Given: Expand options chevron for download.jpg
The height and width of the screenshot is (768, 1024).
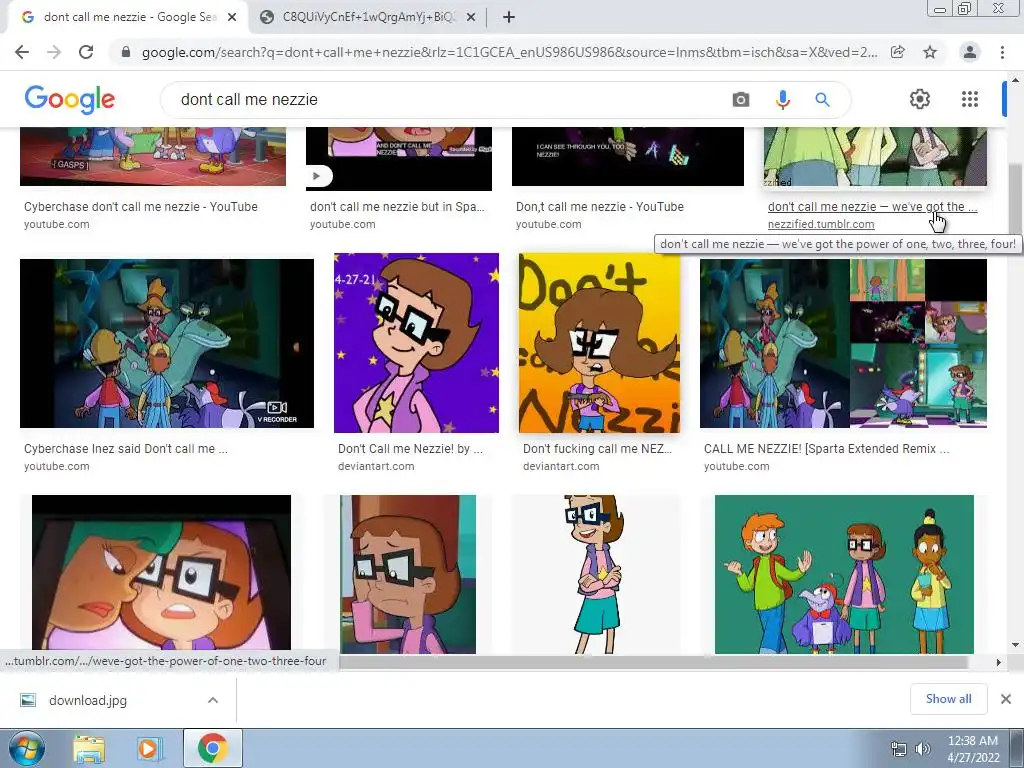Looking at the screenshot, I should (x=213, y=700).
